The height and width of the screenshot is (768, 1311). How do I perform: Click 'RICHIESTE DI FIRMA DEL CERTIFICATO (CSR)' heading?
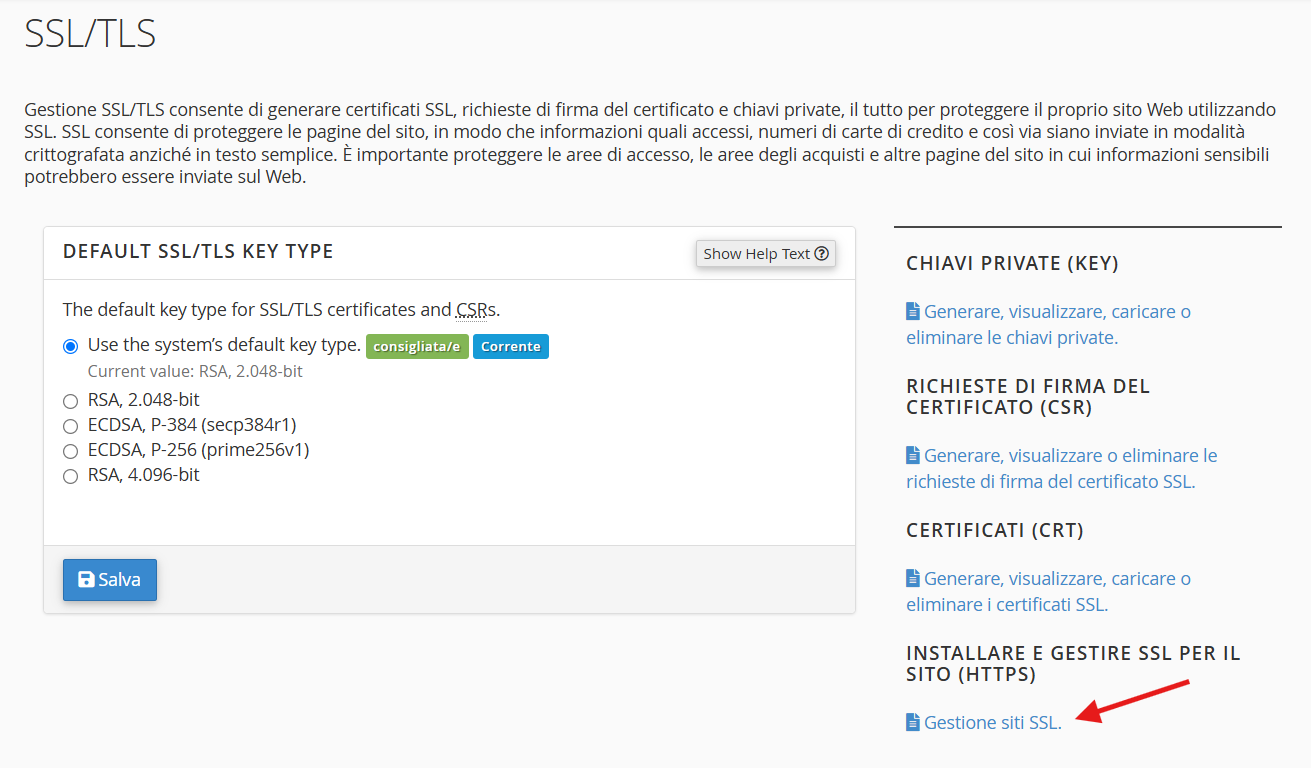click(x=1028, y=397)
